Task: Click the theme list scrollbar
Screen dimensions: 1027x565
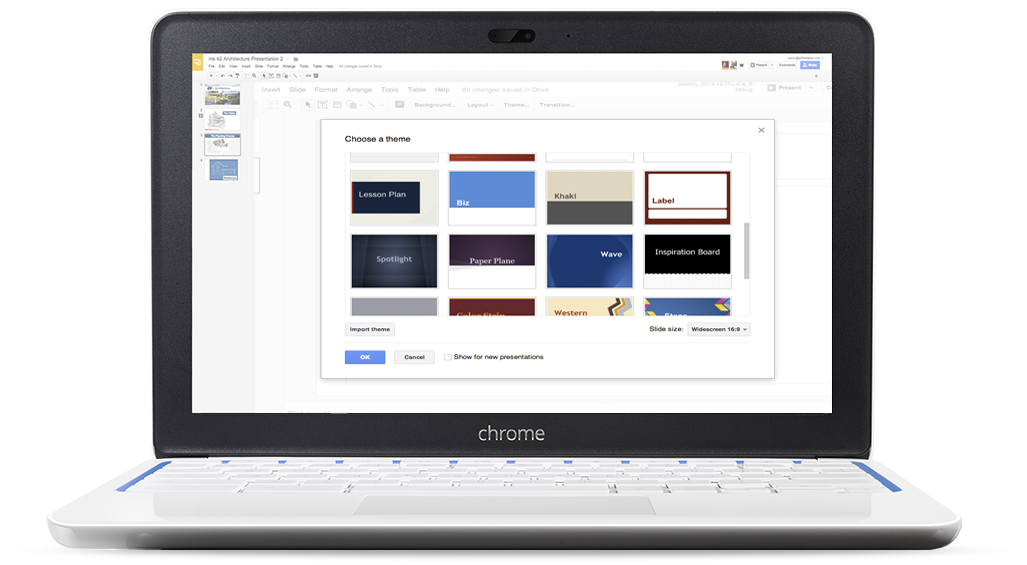Action: pyautogui.click(x=747, y=251)
